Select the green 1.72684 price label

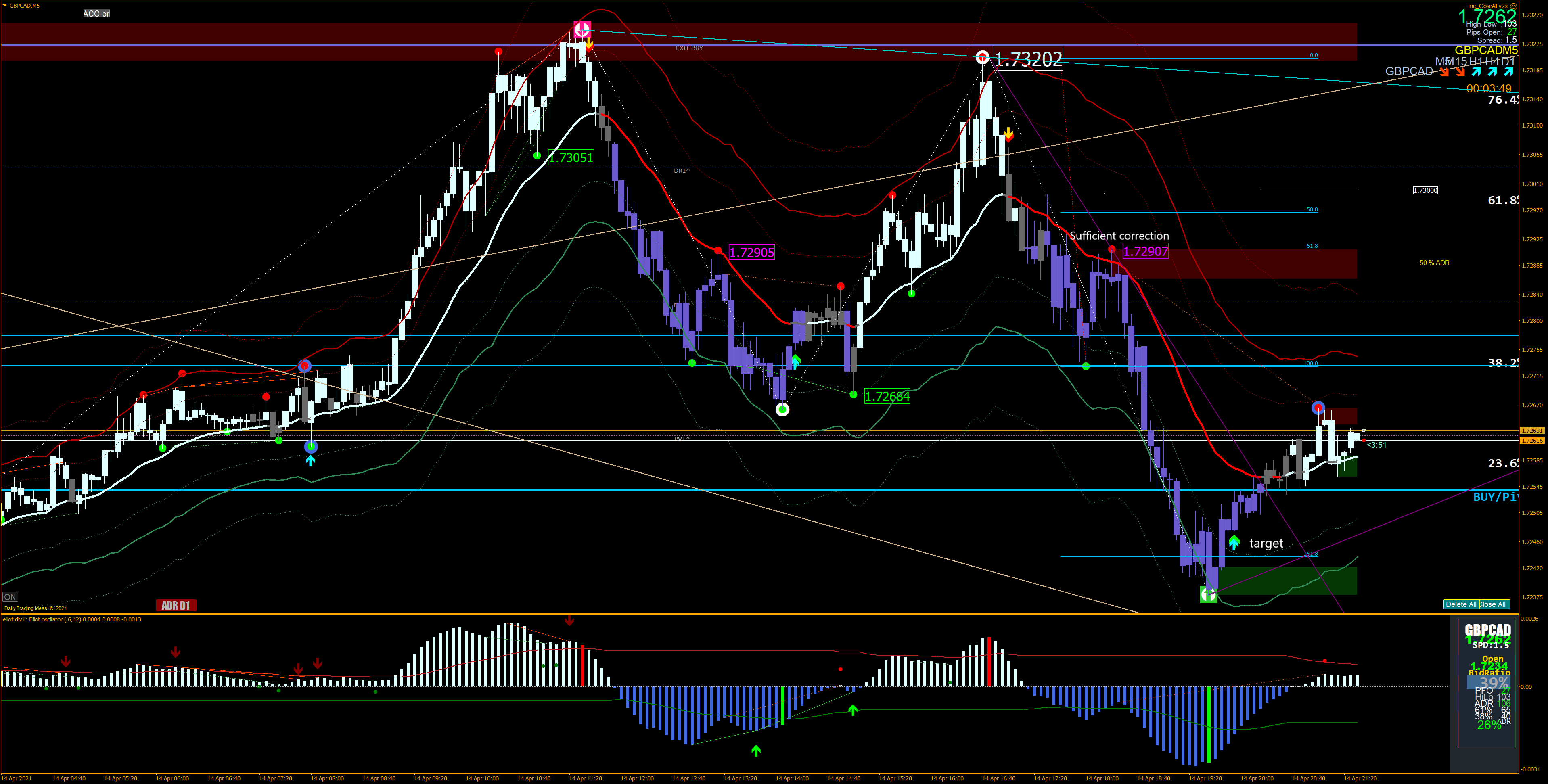coord(887,397)
